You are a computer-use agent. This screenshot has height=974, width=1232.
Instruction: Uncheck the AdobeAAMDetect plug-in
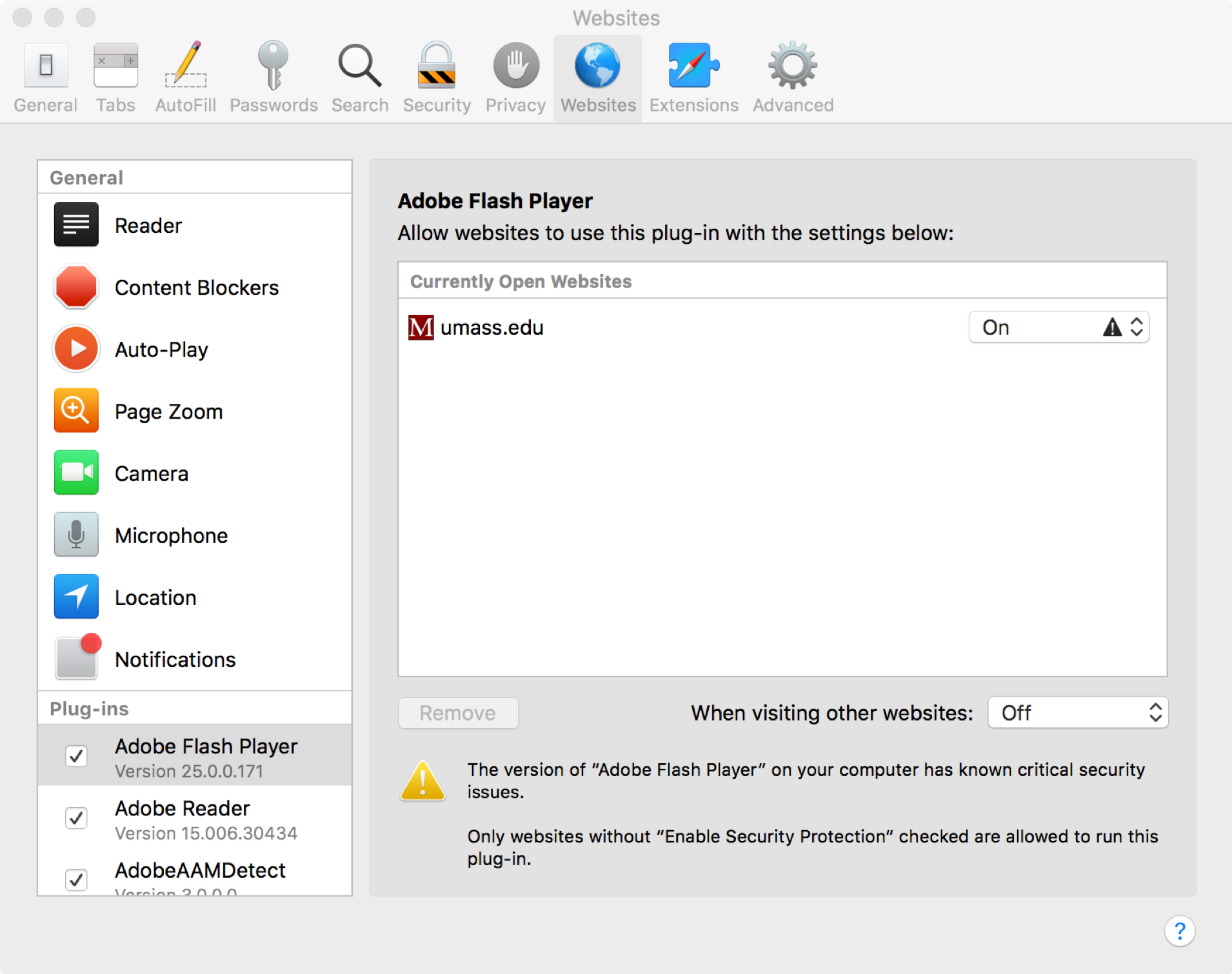76,879
